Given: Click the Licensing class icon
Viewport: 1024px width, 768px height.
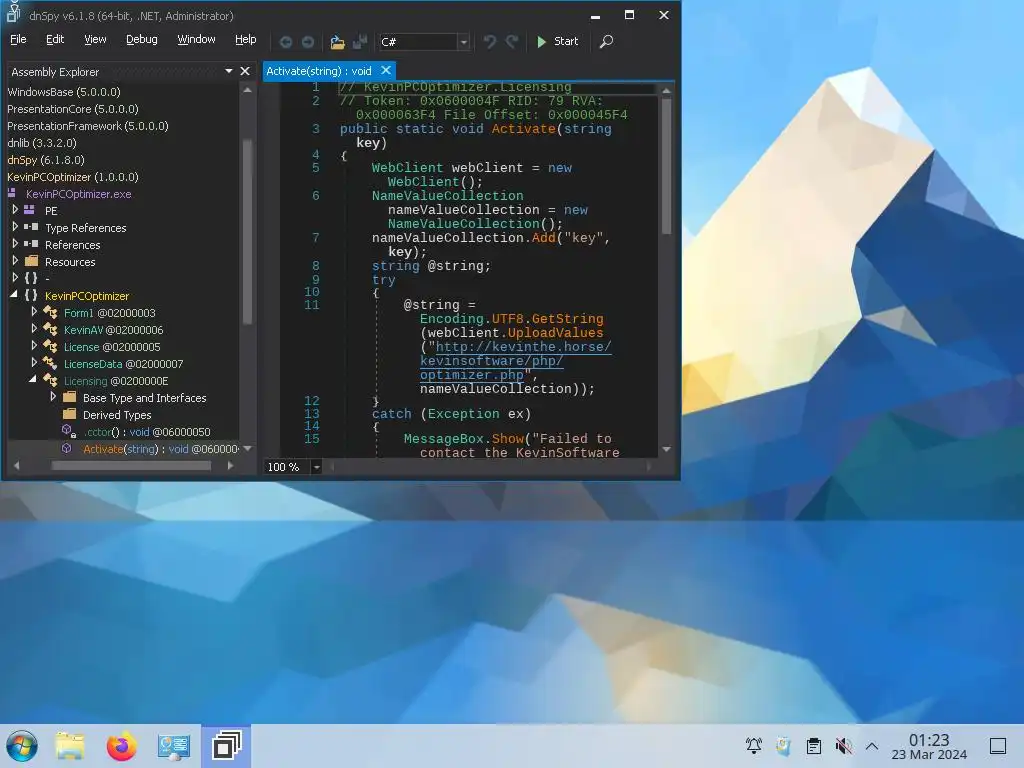Looking at the screenshot, I should point(50,380).
